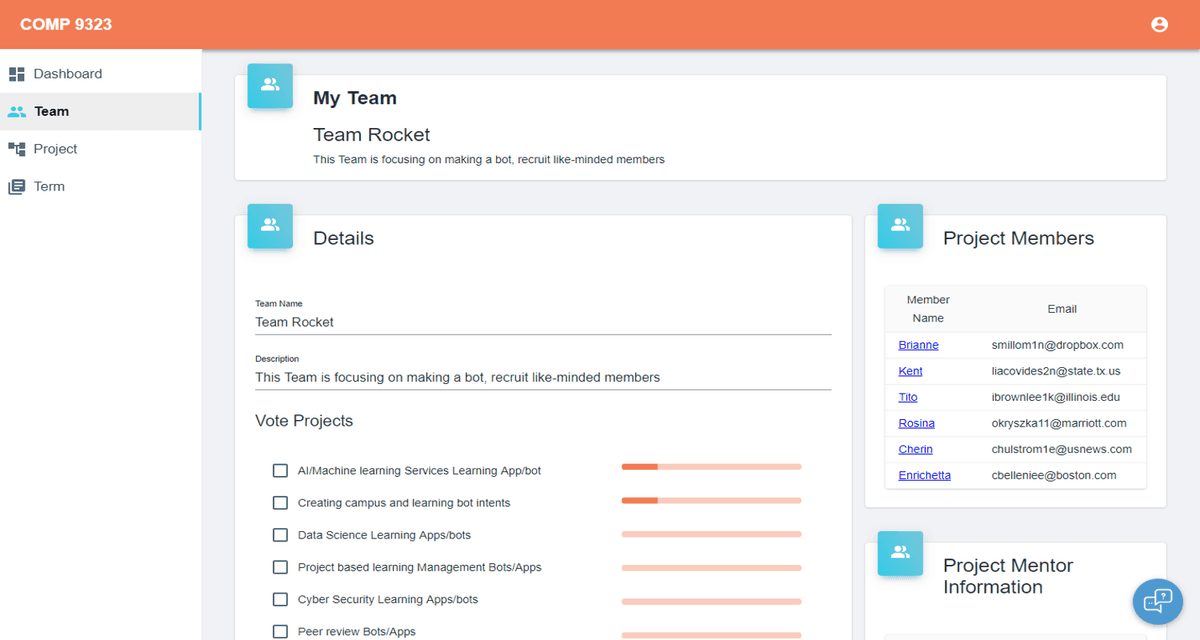This screenshot has height=640, width=1200.
Task: Open the Term menu item
Action: tap(49, 187)
